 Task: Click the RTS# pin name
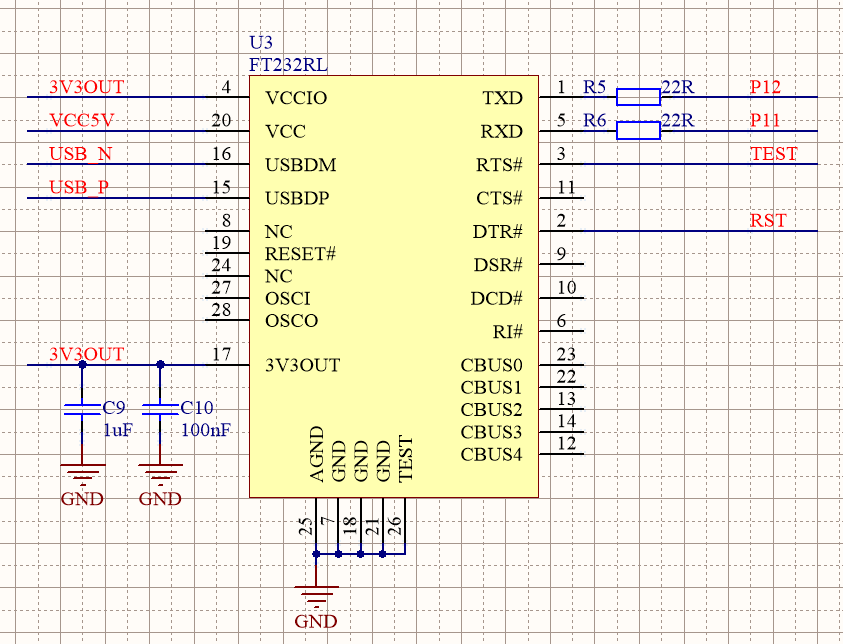pos(499,164)
